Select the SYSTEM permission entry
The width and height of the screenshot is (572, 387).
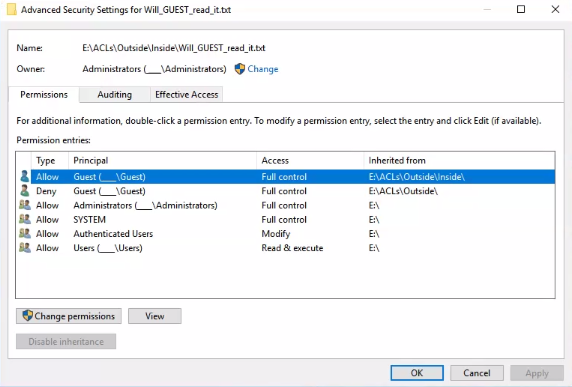click(286, 219)
